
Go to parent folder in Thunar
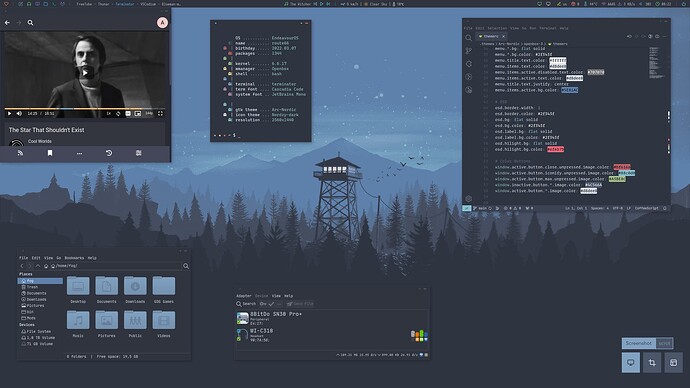(38, 266)
